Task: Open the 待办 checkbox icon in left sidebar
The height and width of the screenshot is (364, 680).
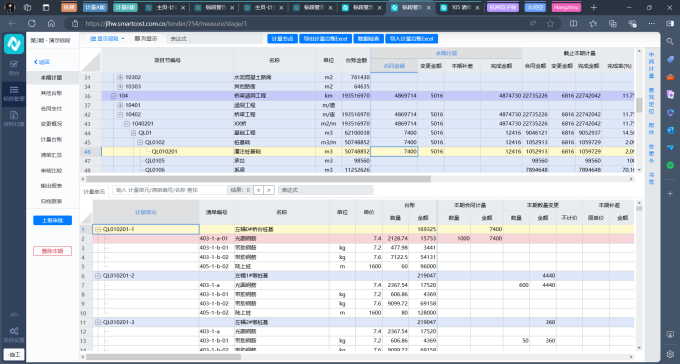Action: point(13,64)
